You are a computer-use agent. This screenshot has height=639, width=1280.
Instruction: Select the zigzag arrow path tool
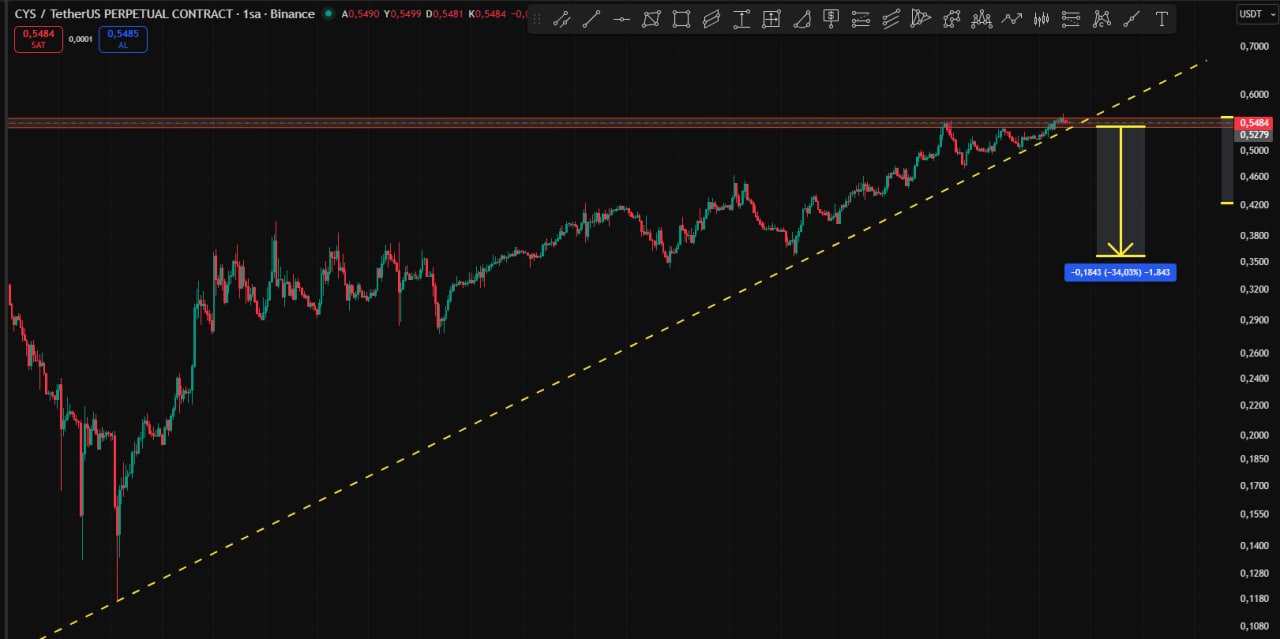click(x=1011, y=19)
